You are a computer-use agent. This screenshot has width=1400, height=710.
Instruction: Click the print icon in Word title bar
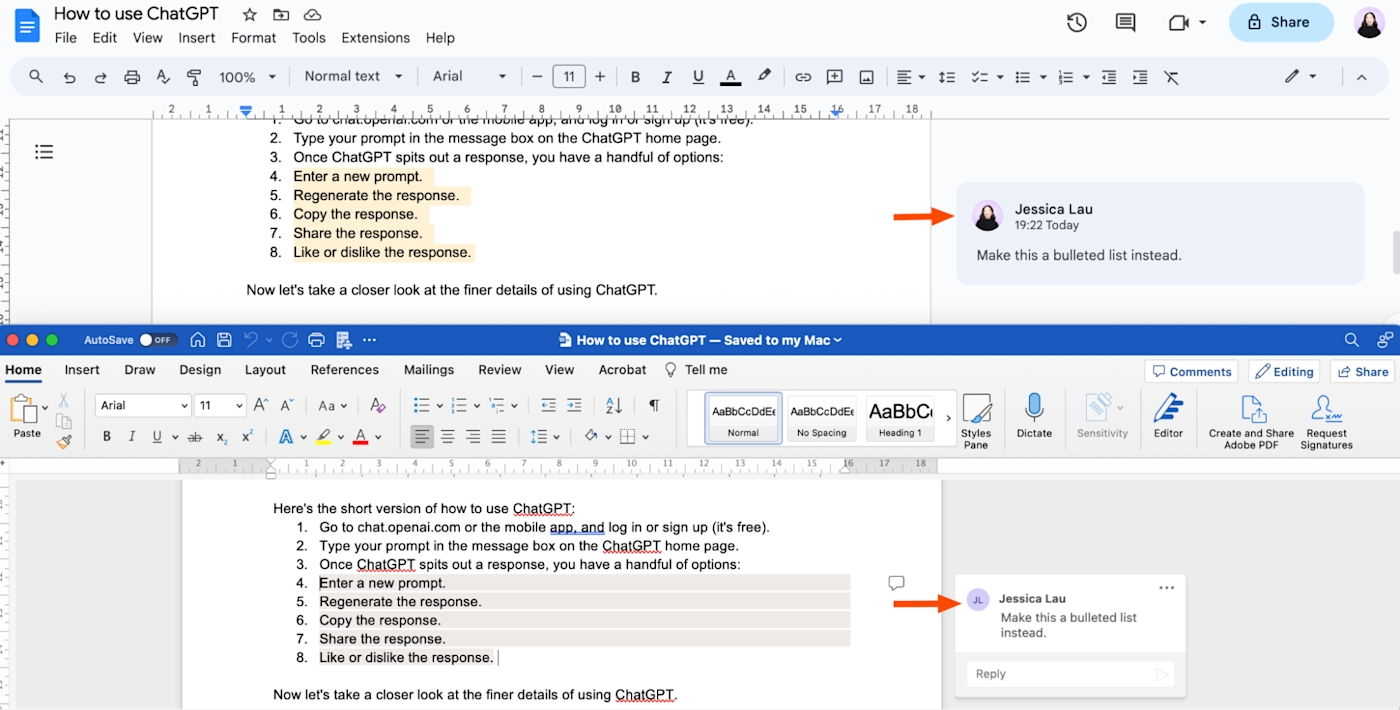click(x=317, y=340)
